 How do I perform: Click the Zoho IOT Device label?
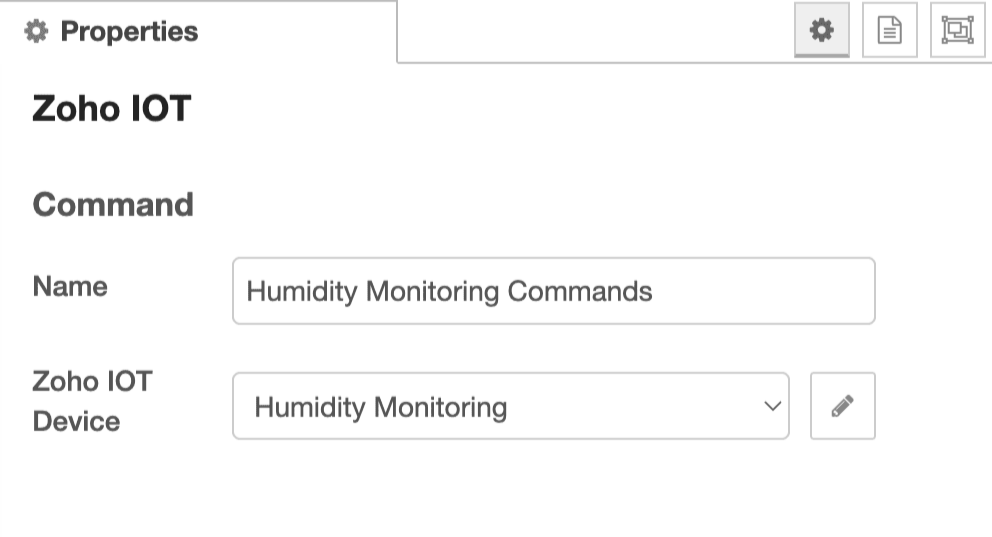(x=92, y=401)
